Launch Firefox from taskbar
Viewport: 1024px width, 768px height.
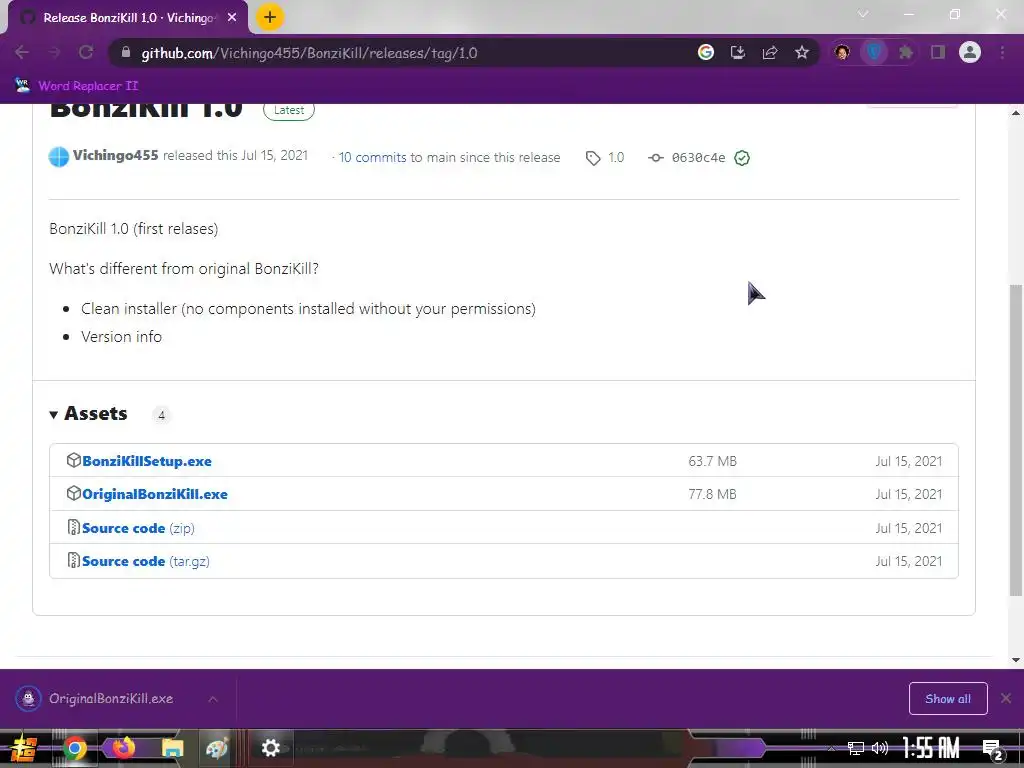pos(123,748)
